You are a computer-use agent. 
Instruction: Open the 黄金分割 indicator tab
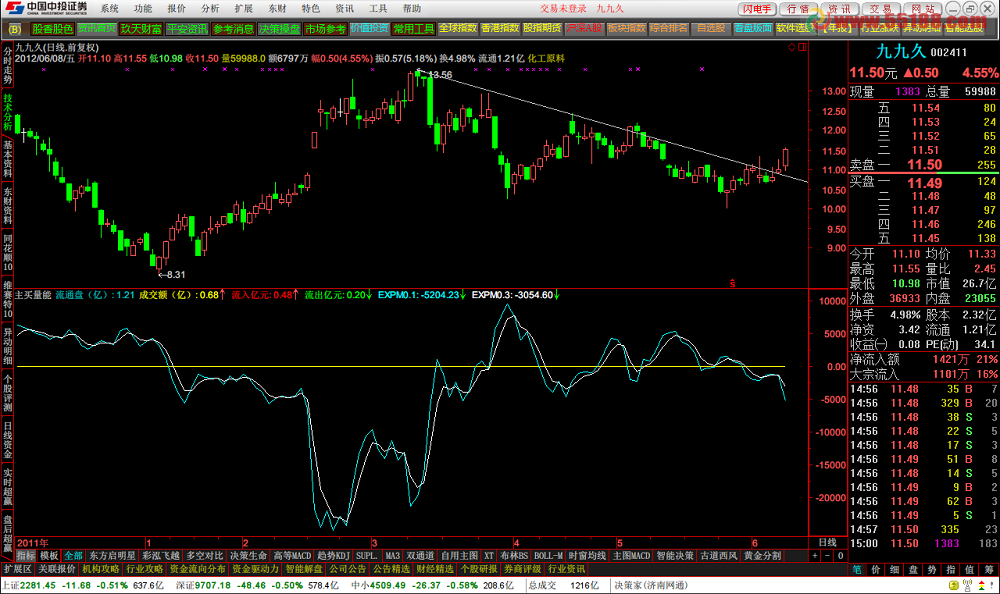(x=762, y=556)
